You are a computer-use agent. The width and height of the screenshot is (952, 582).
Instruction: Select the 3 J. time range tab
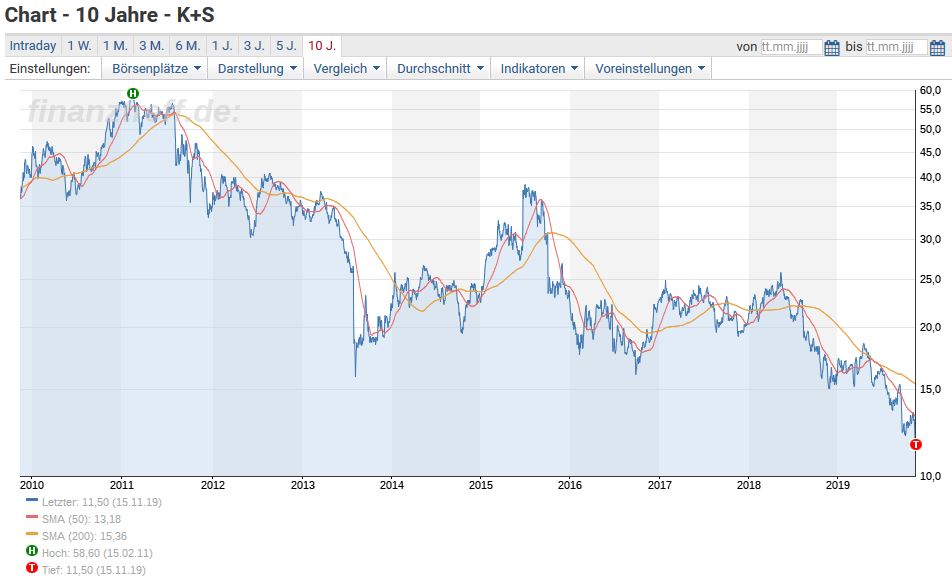coord(254,46)
